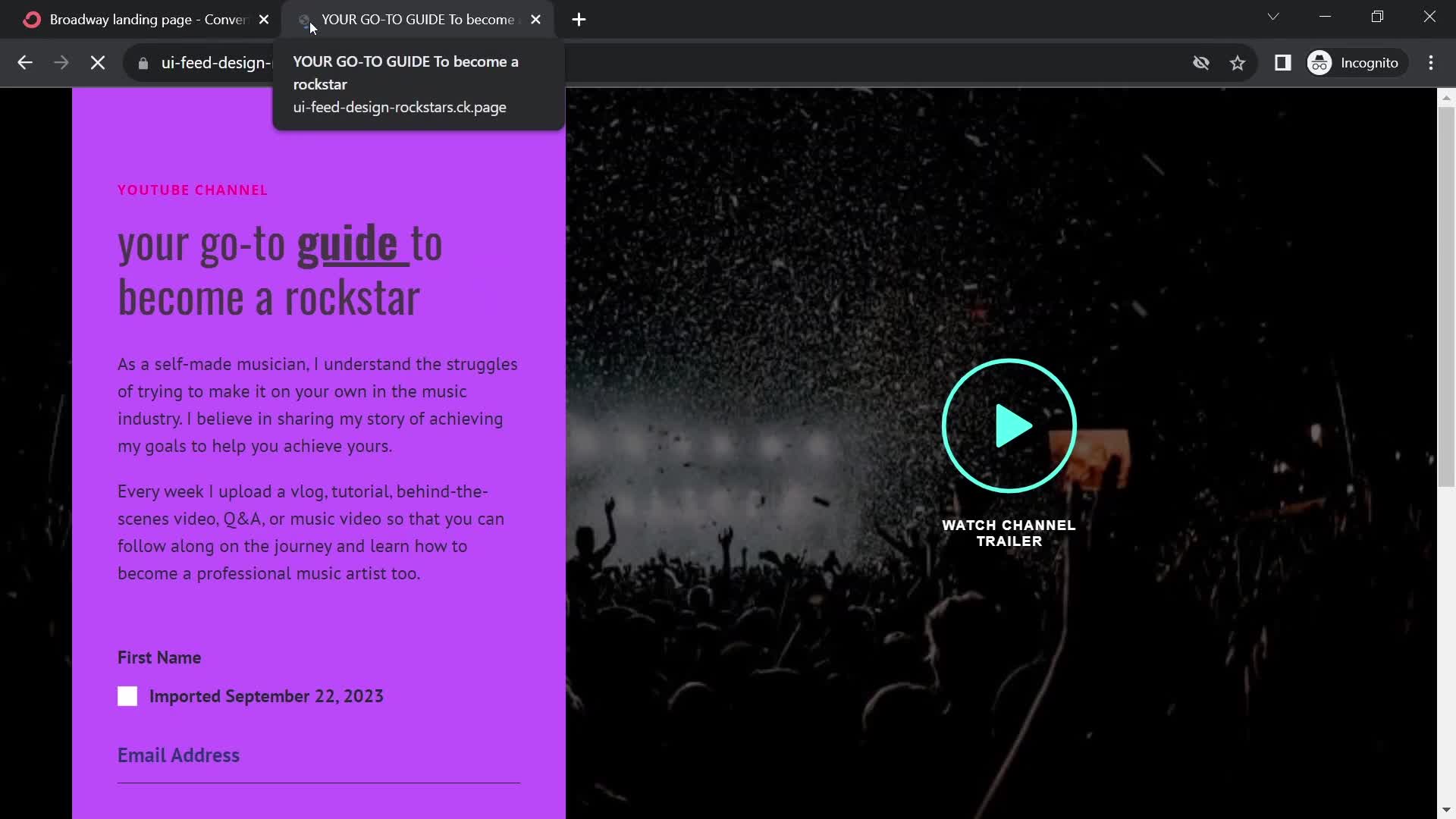Screen dimensions: 1456x819
Task: Click the Incognito profile icon
Action: 1320,62
